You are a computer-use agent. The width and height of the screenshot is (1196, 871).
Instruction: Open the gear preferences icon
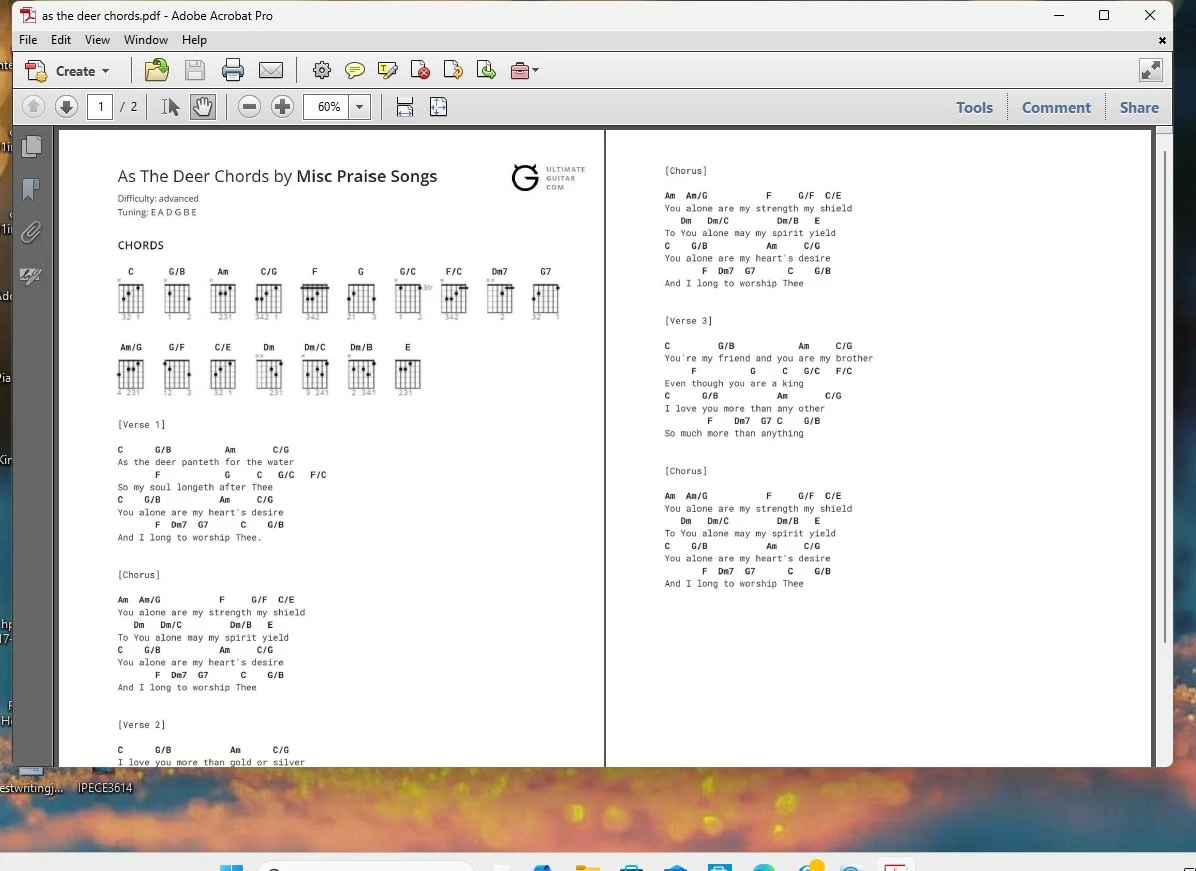[x=322, y=70]
